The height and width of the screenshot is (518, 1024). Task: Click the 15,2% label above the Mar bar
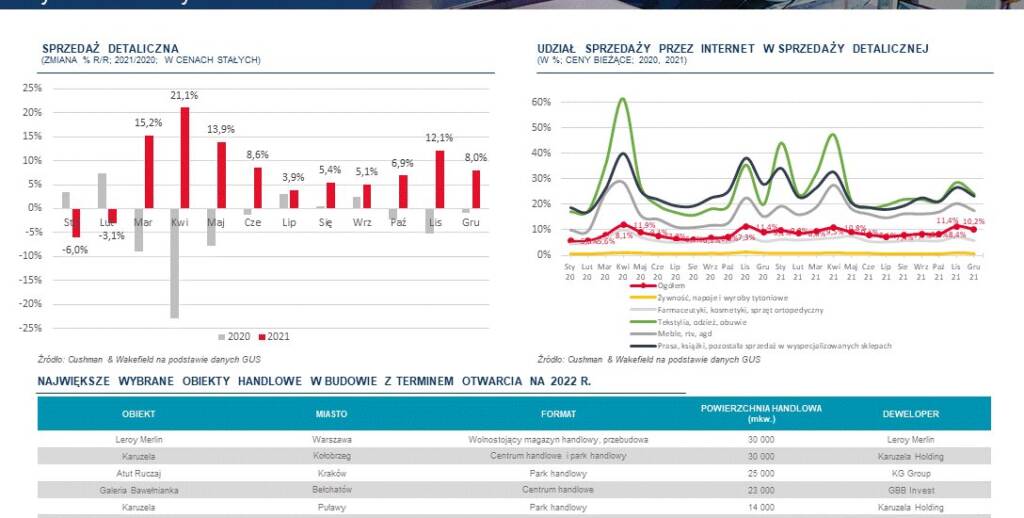point(147,123)
